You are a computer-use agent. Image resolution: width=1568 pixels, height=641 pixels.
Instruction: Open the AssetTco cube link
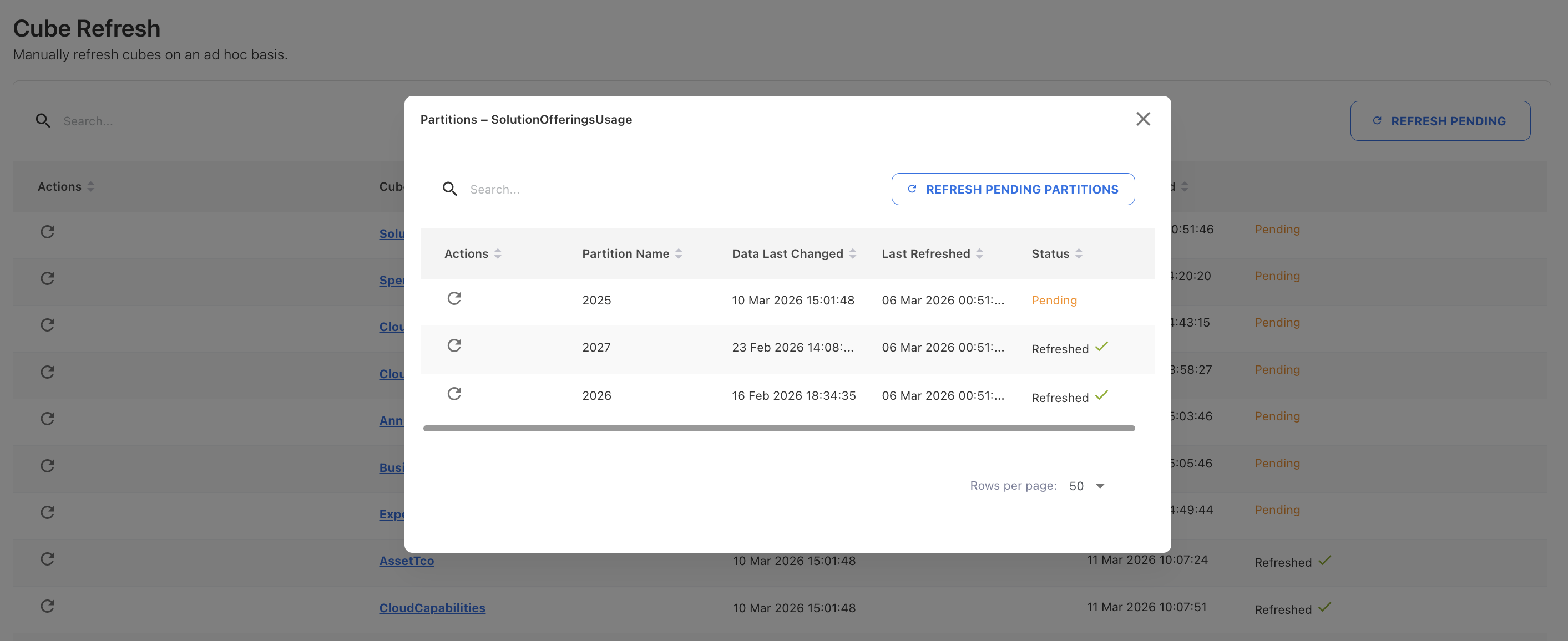click(x=407, y=561)
